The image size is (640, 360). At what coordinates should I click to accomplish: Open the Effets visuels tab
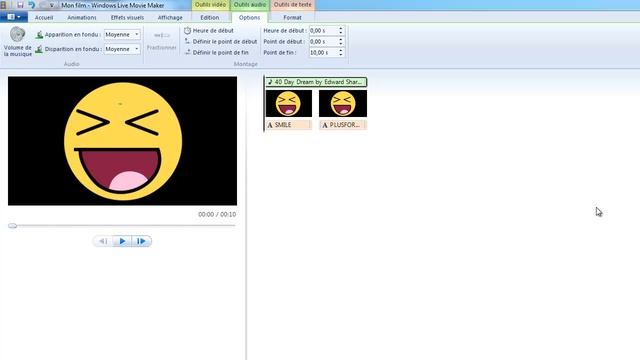click(x=127, y=18)
